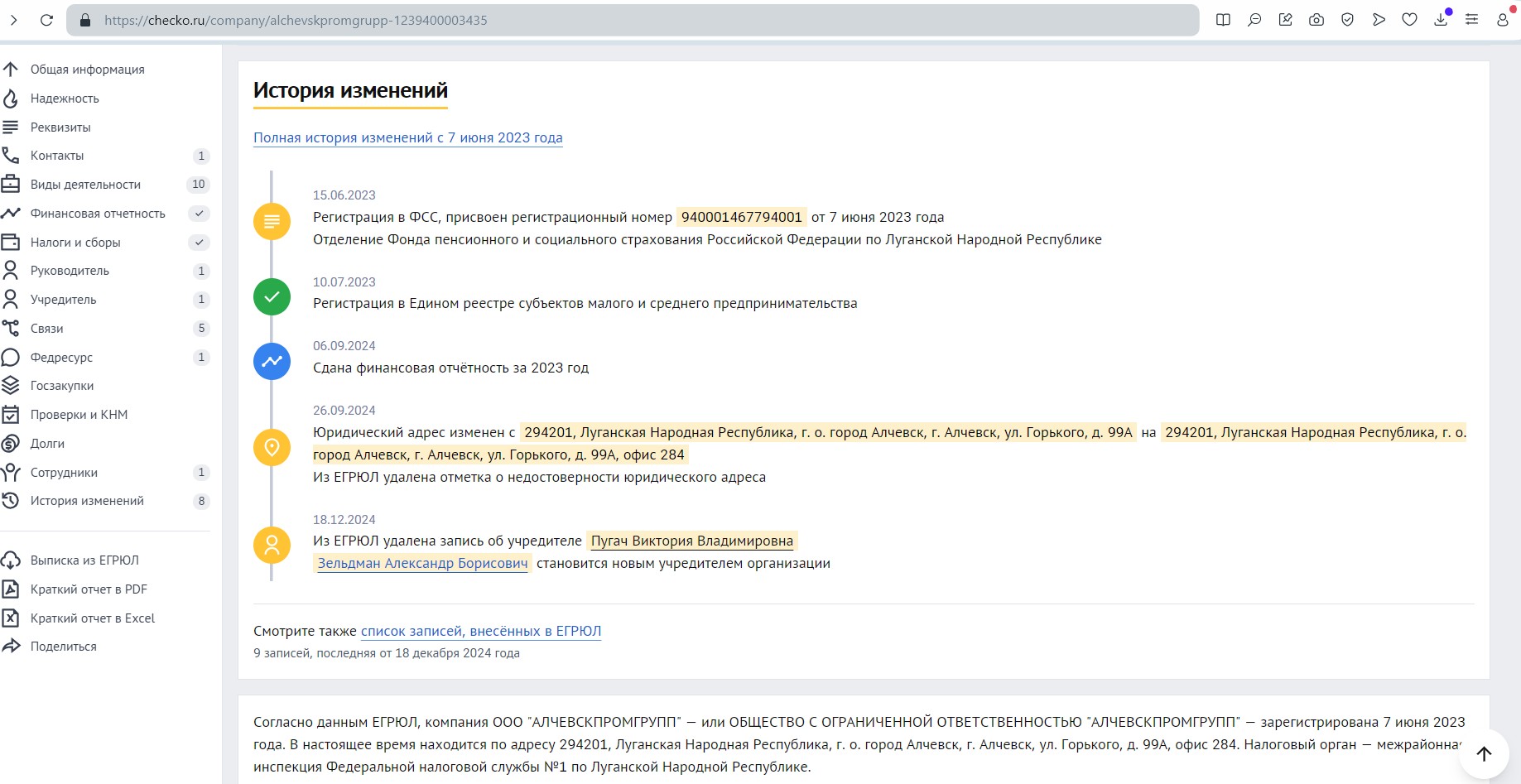Click the Поделиться share link
This screenshot has width=1521, height=784.
63,647
